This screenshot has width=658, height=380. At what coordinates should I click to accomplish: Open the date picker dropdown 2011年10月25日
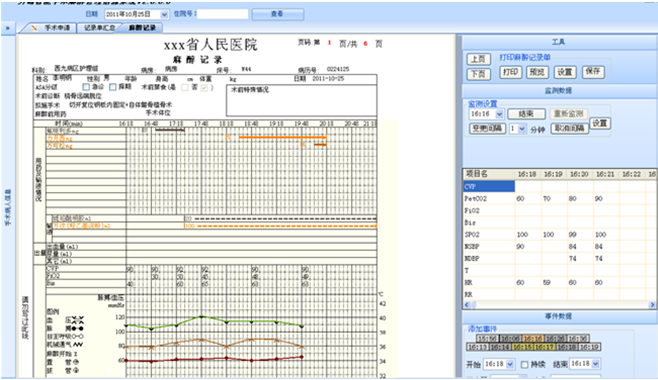(x=164, y=14)
